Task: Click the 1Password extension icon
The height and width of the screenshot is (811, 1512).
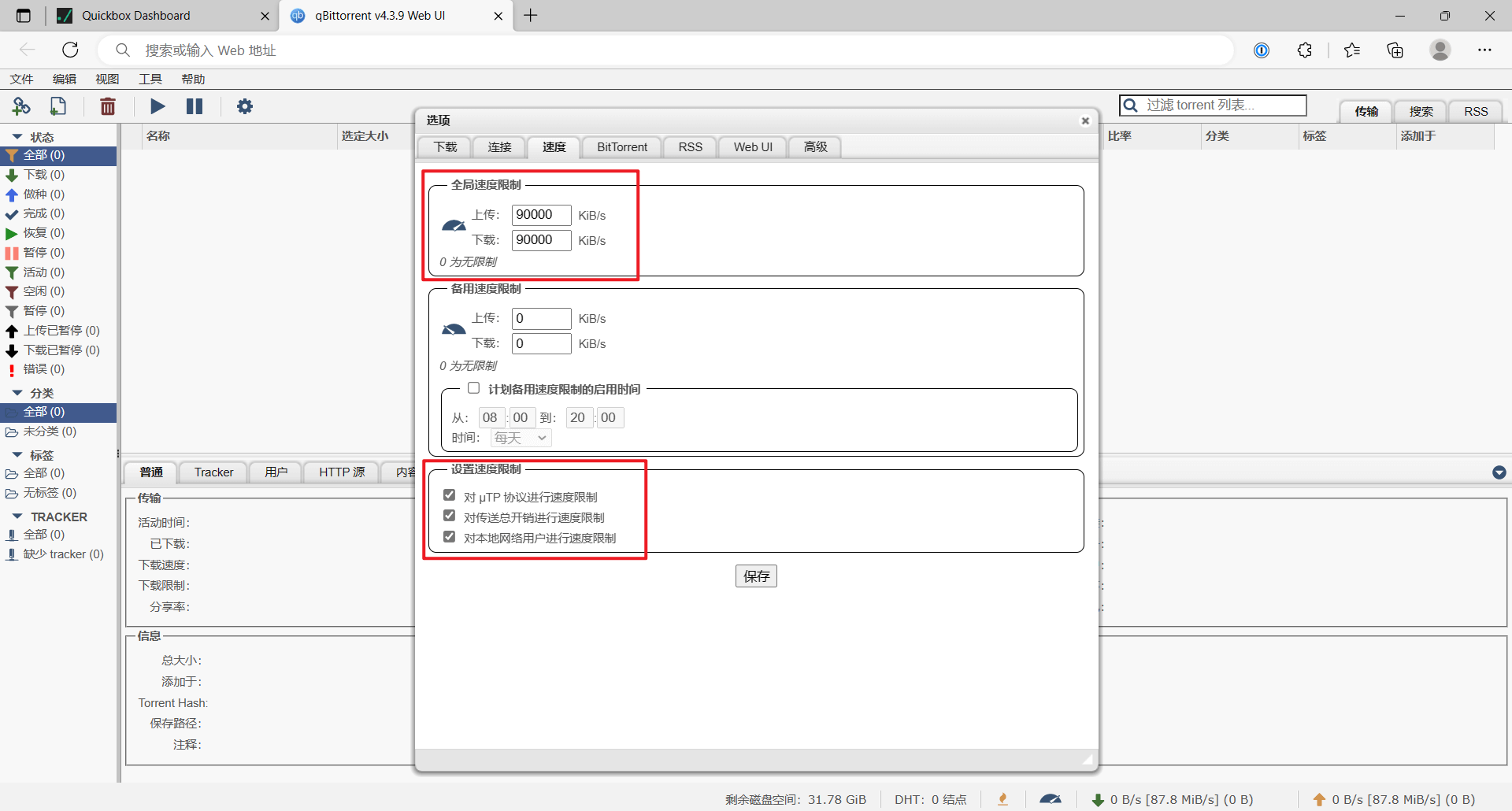Action: pos(1262,50)
